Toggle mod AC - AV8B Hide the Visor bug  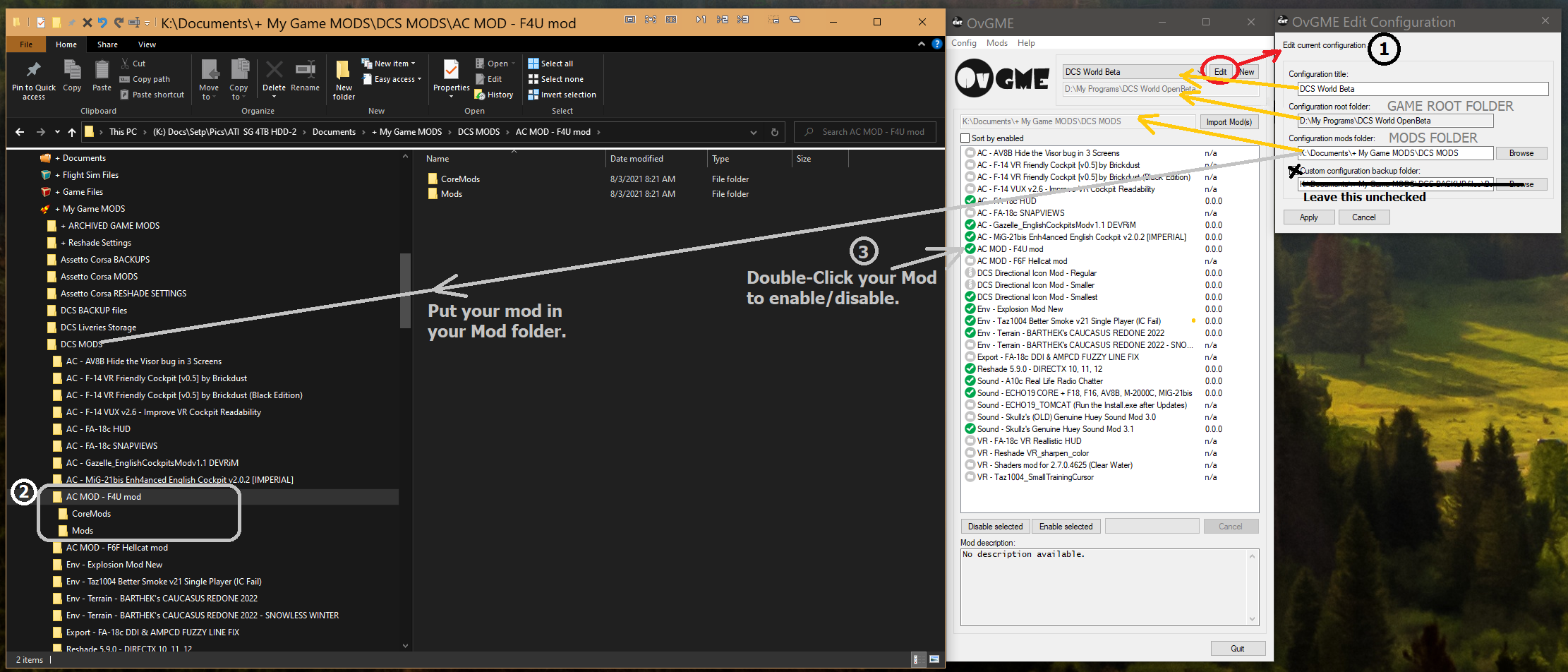(x=970, y=153)
